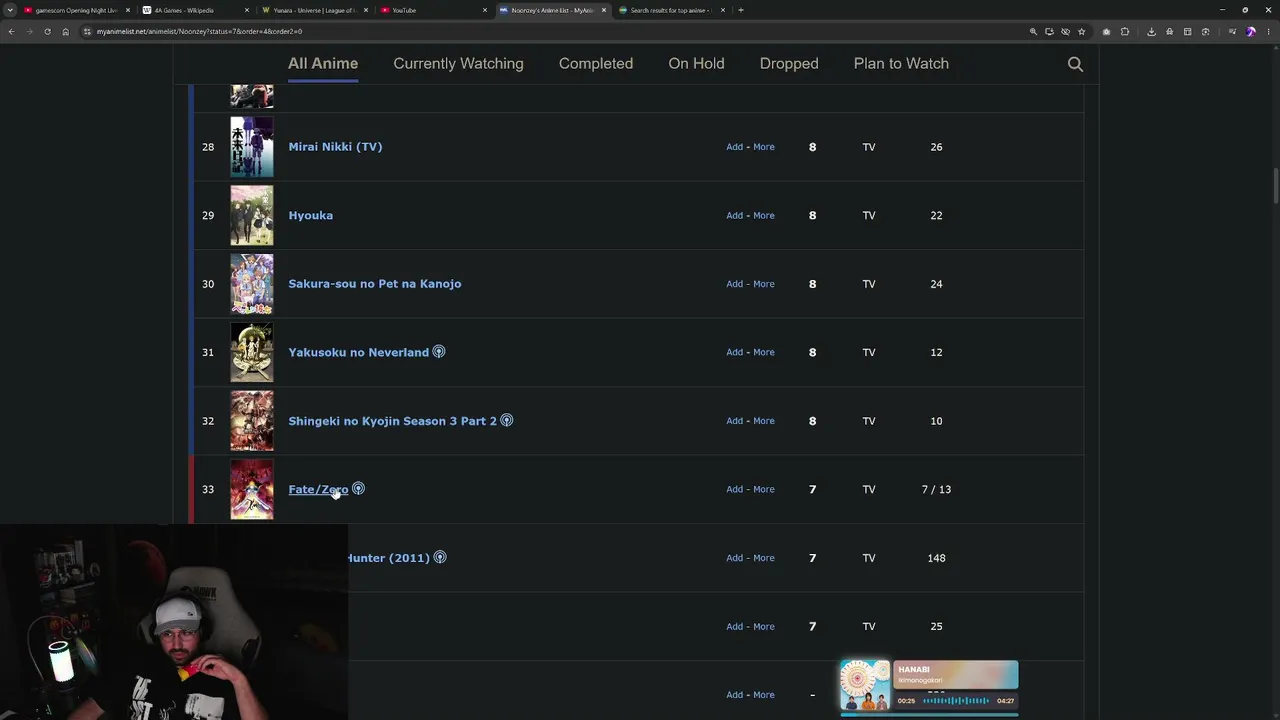Viewport: 1280px width, 720px height.
Task: Switch to the On Hold tab
Action: pos(696,63)
